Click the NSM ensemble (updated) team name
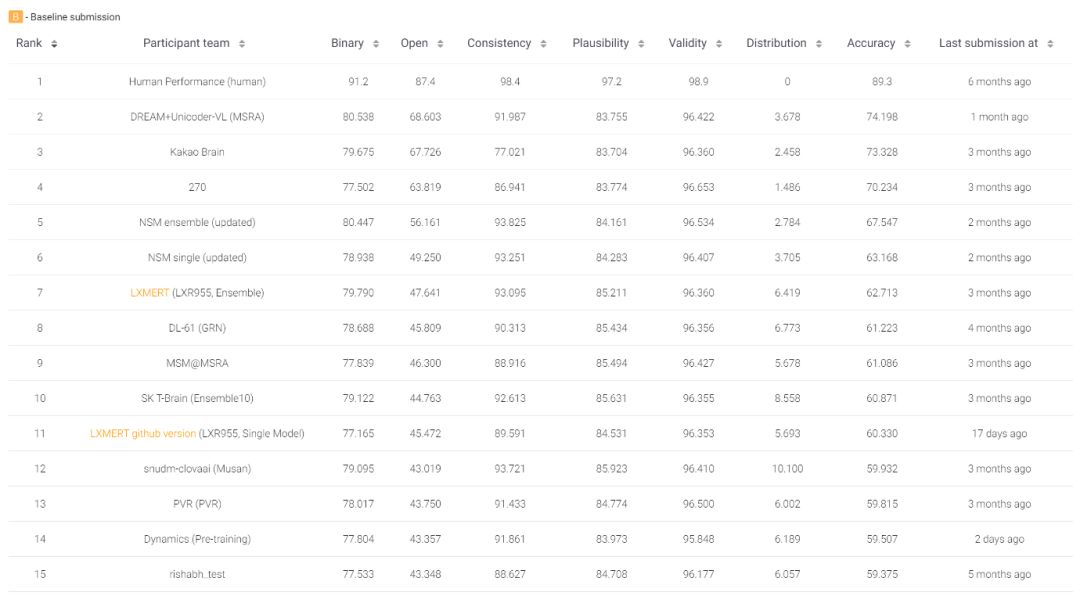1080x596 pixels. point(197,222)
